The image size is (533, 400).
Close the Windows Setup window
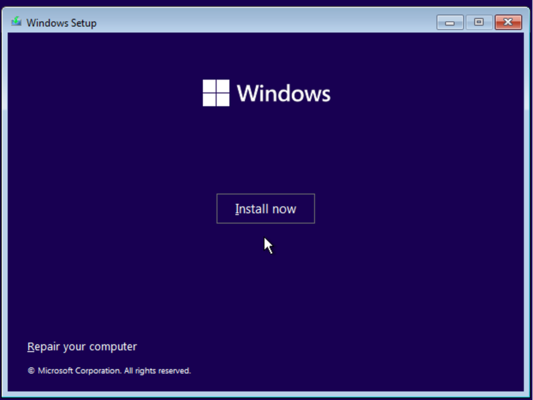click(508, 22)
